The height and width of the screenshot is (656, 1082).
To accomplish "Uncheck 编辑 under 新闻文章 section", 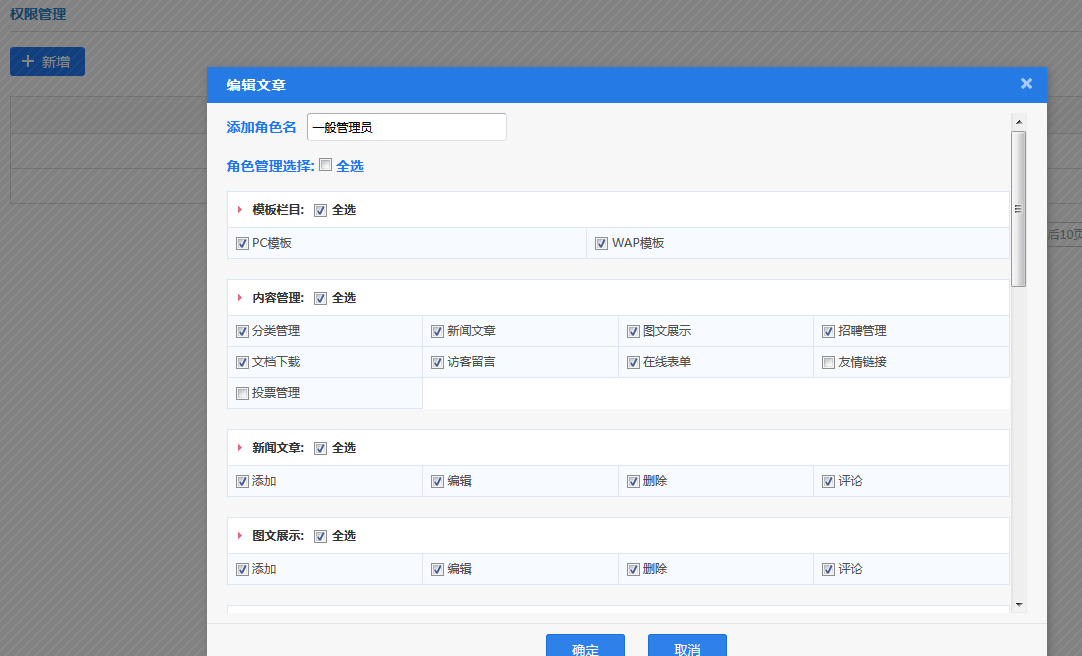I will pos(437,481).
